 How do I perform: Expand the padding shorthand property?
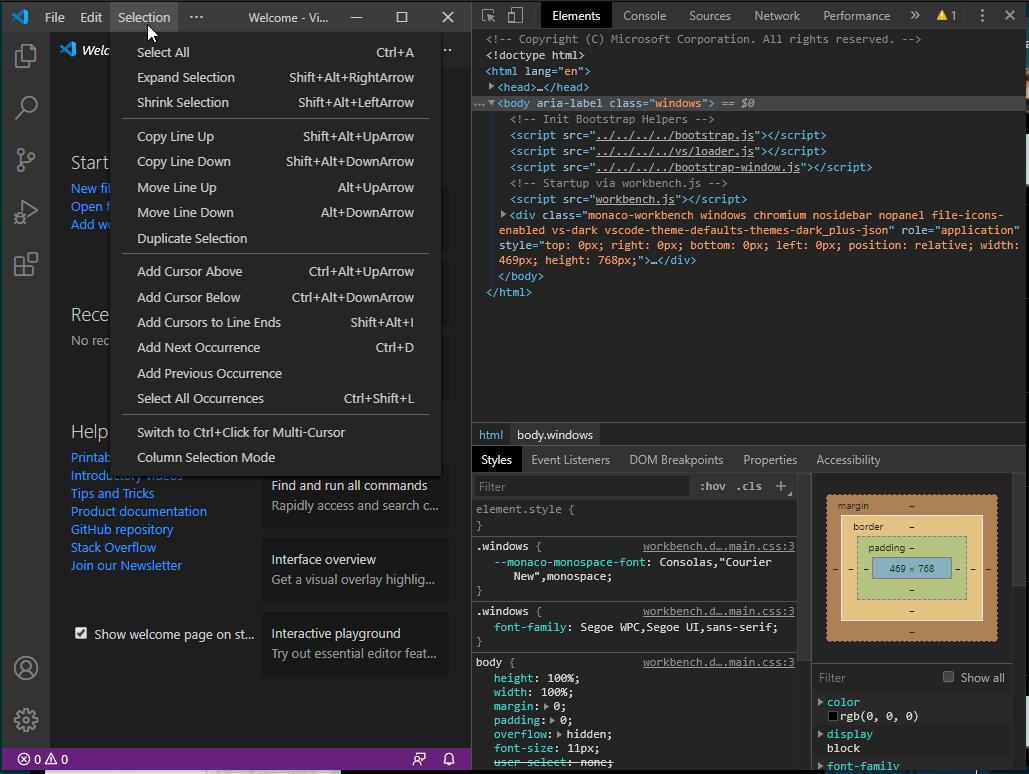tap(552, 720)
